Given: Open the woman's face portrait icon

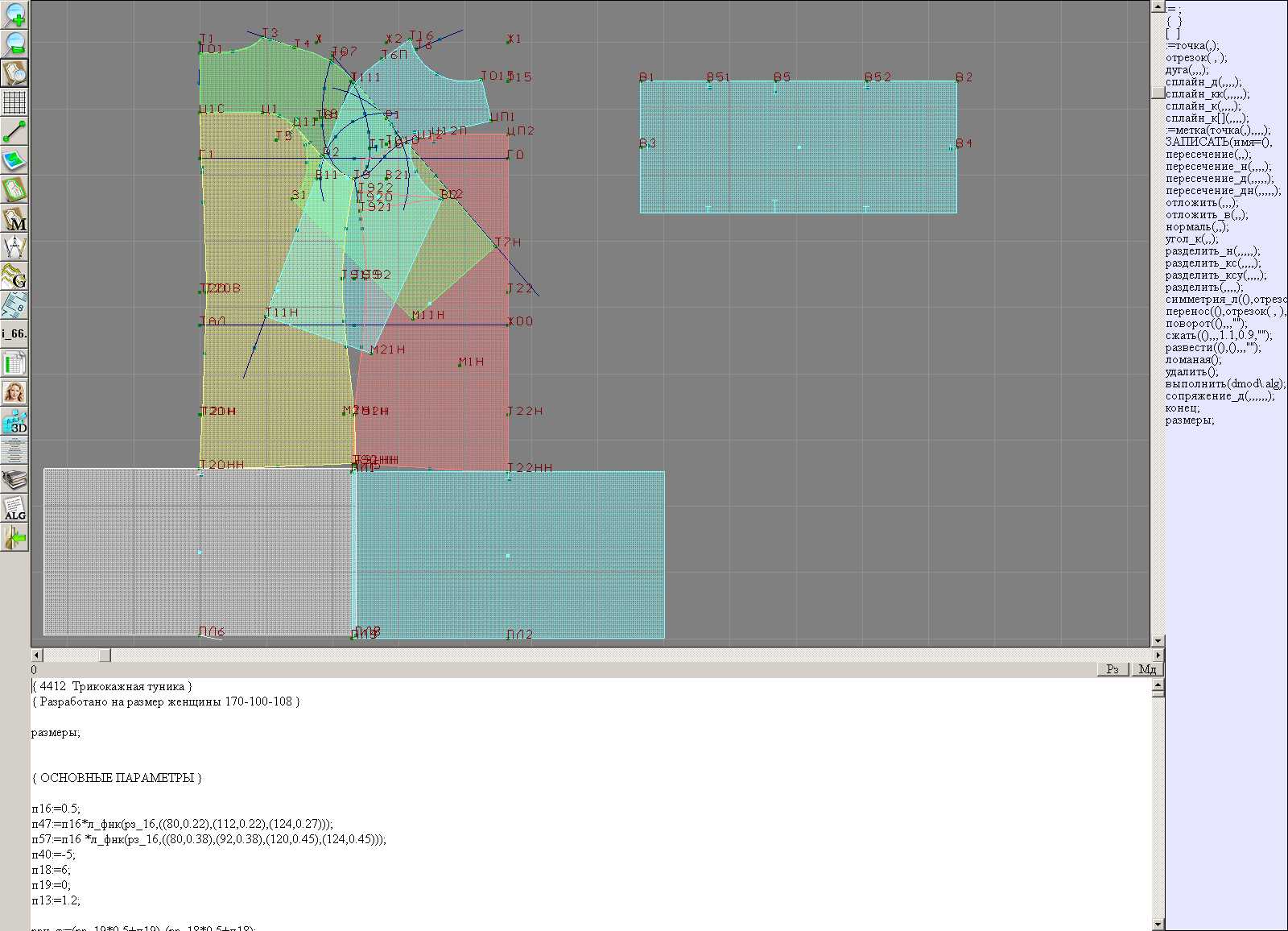Looking at the screenshot, I should point(14,392).
